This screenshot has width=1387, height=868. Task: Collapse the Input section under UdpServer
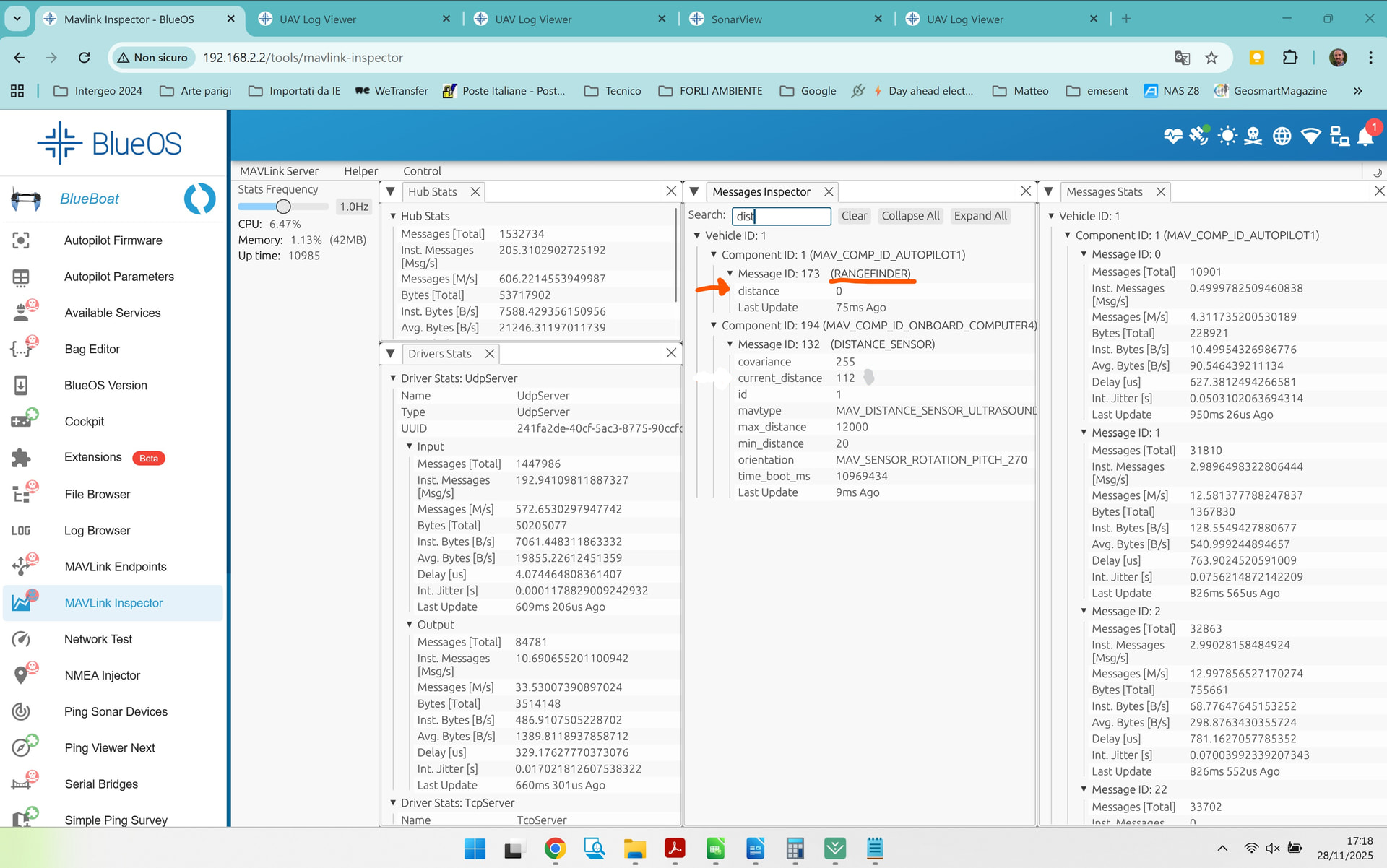(409, 446)
